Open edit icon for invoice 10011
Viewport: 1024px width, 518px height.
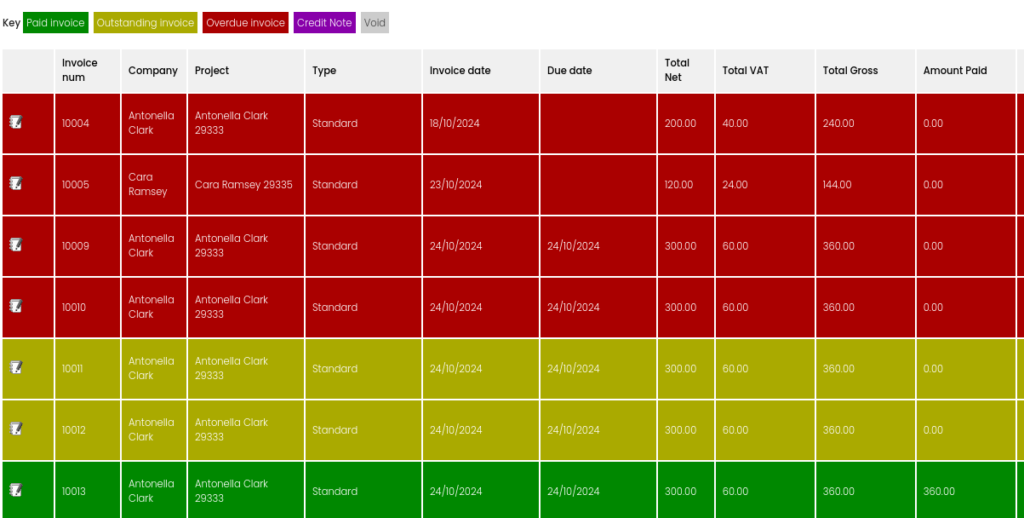pos(16,367)
